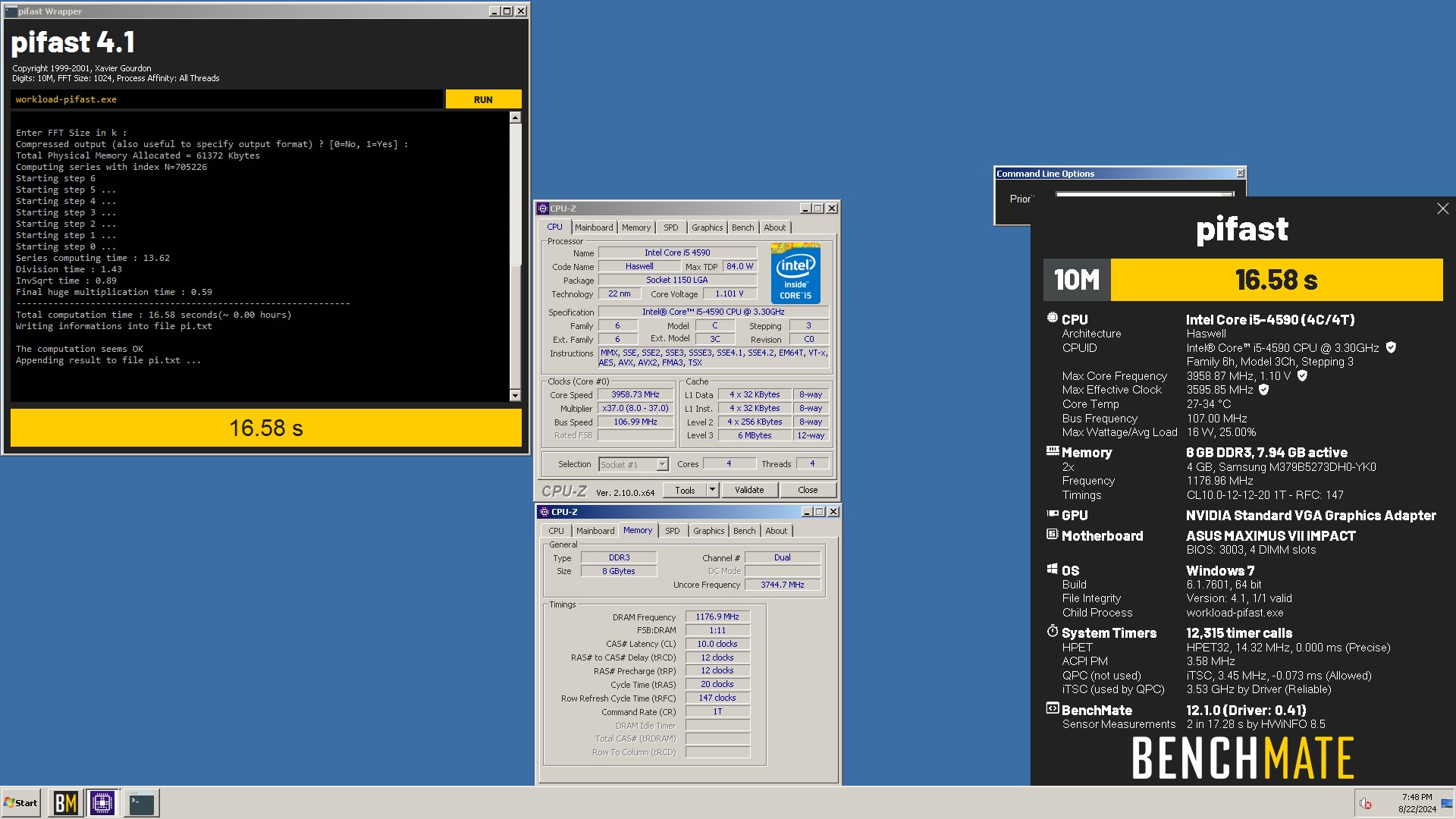Image resolution: width=1456 pixels, height=819 pixels.
Task: Click the CPU section icon in BenchMate
Action: pyautogui.click(x=1052, y=318)
